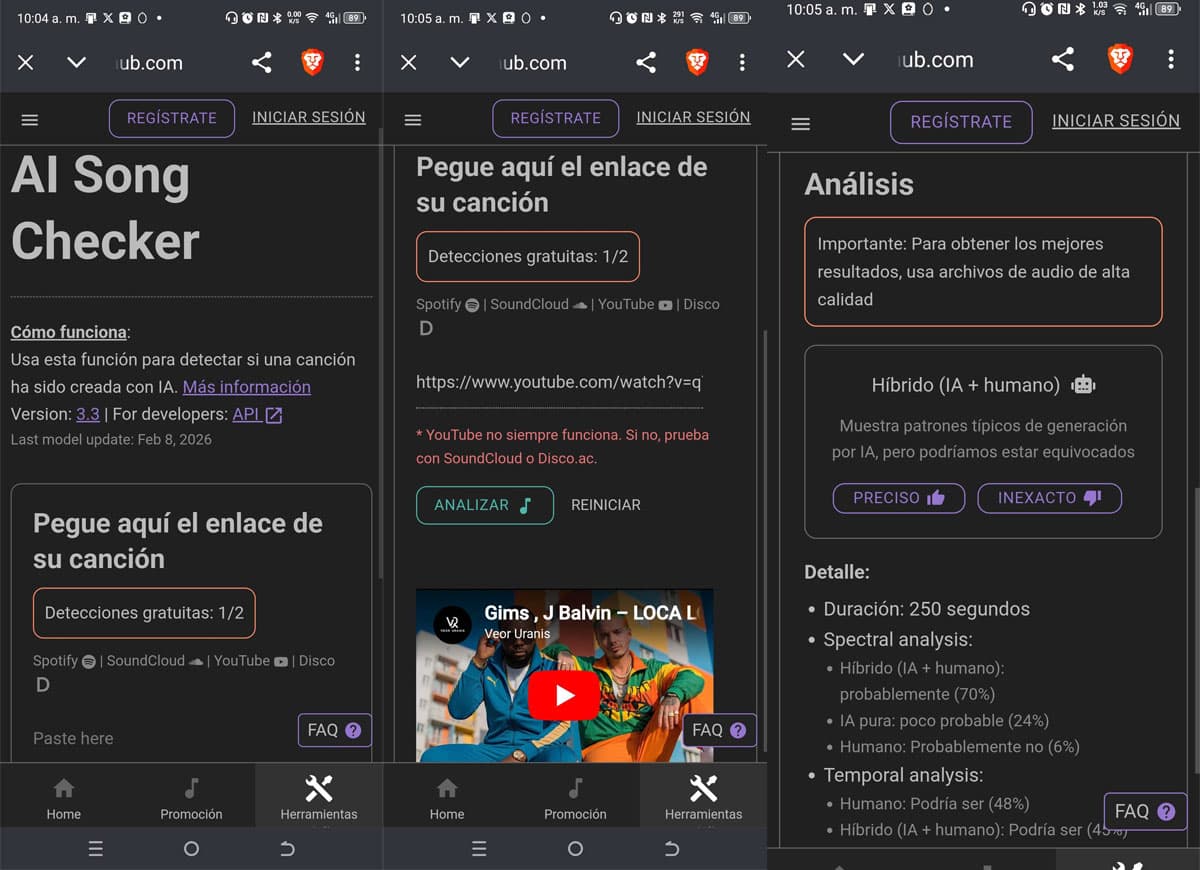Tap the Humano: Probablemente no (6%) line
The width and height of the screenshot is (1200, 870).
pos(959,746)
